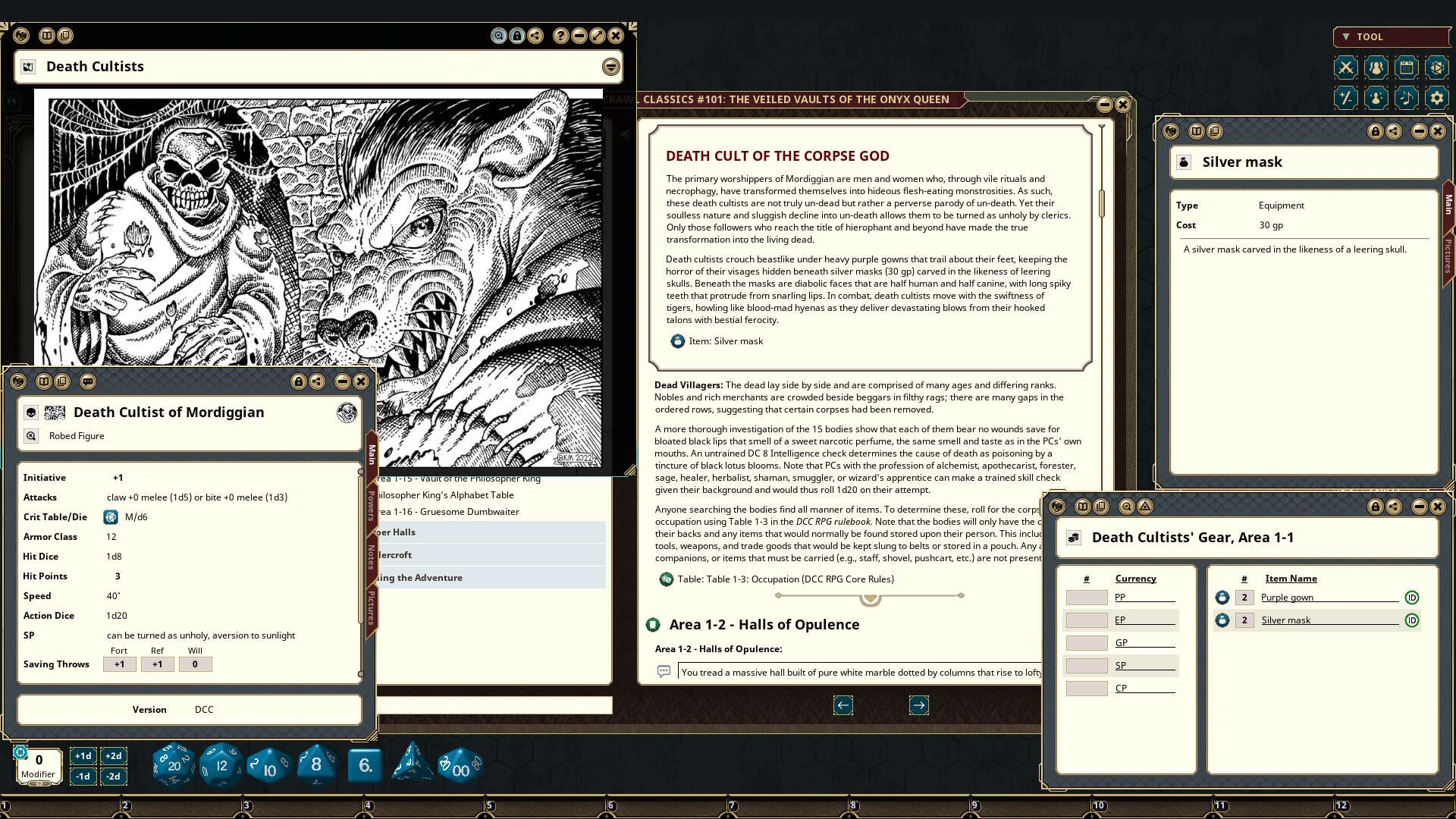Click the forward navigation arrow in the adventure window
Screen dimensions: 1456x819
918,705
